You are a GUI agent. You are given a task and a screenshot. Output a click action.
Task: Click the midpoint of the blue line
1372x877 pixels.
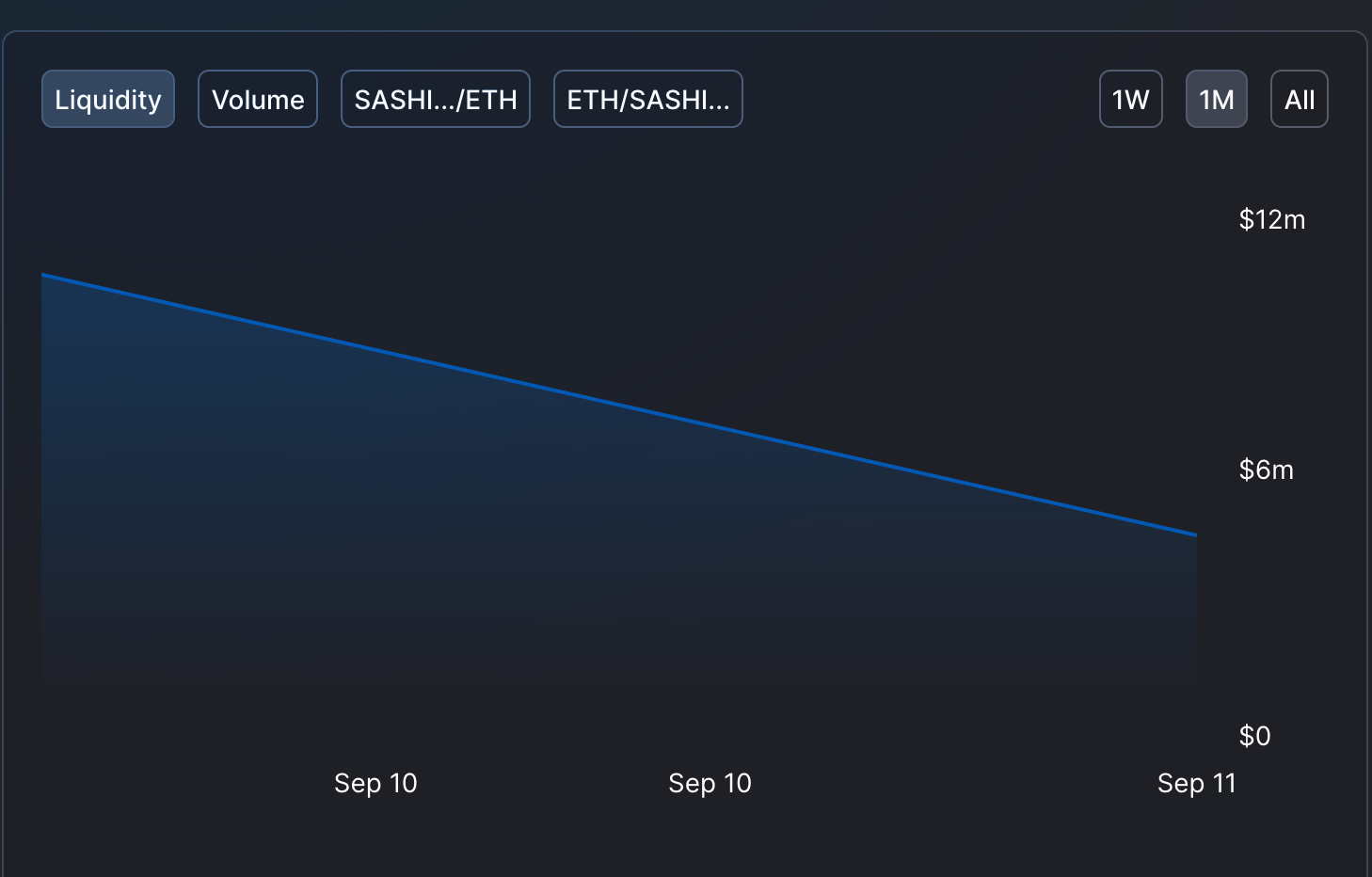point(619,405)
